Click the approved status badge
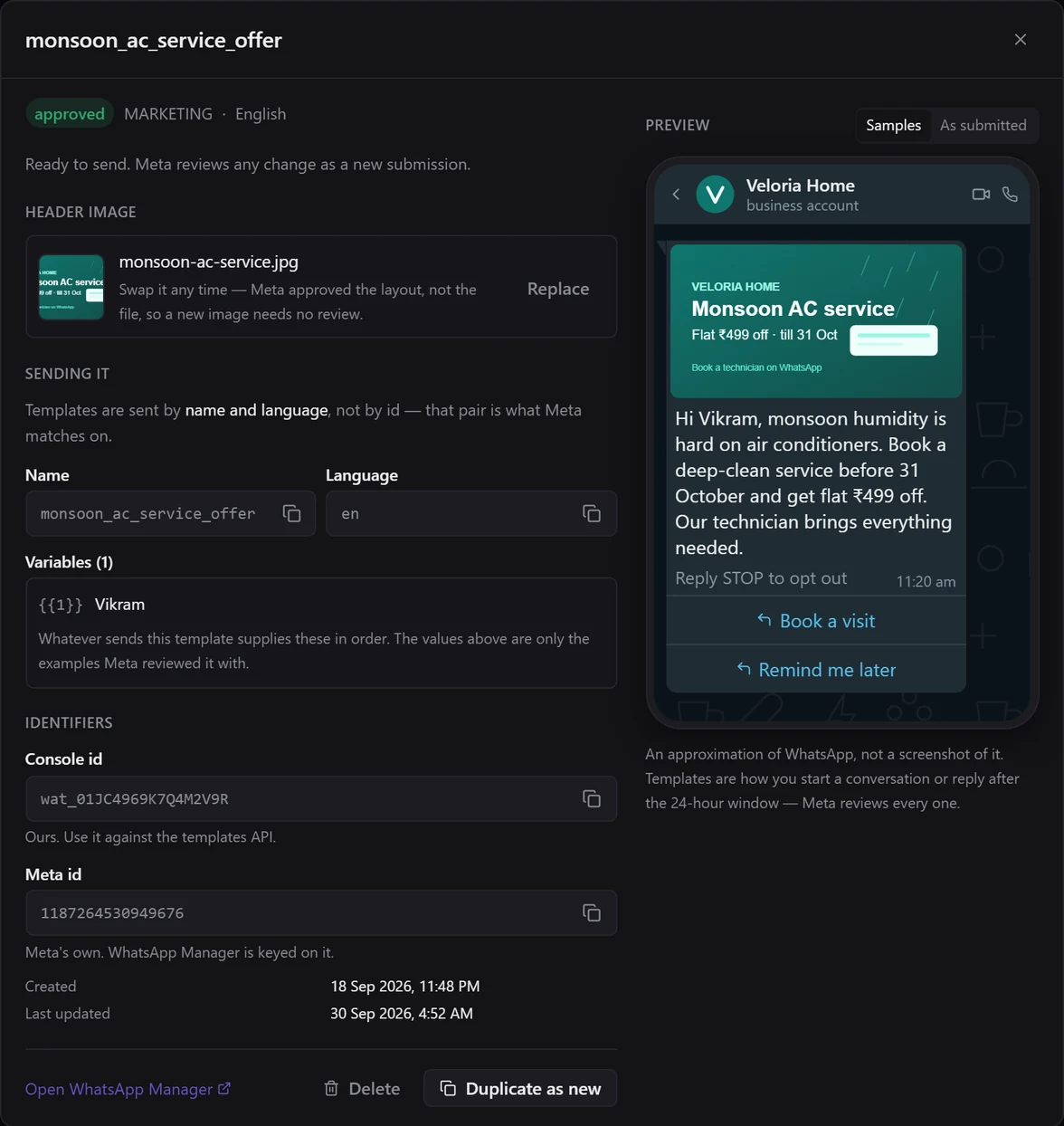 tap(70, 114)
